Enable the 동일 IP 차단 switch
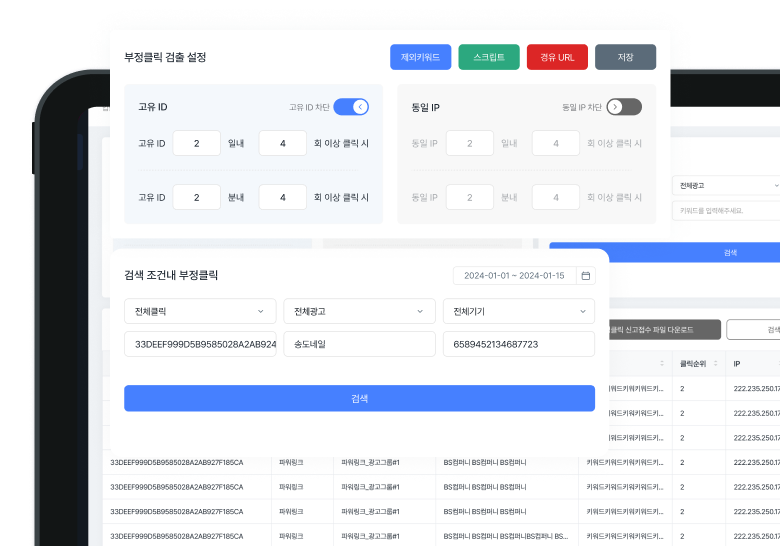Image resolution: width=780 pixels, height=546 pixels. (624, 107)
